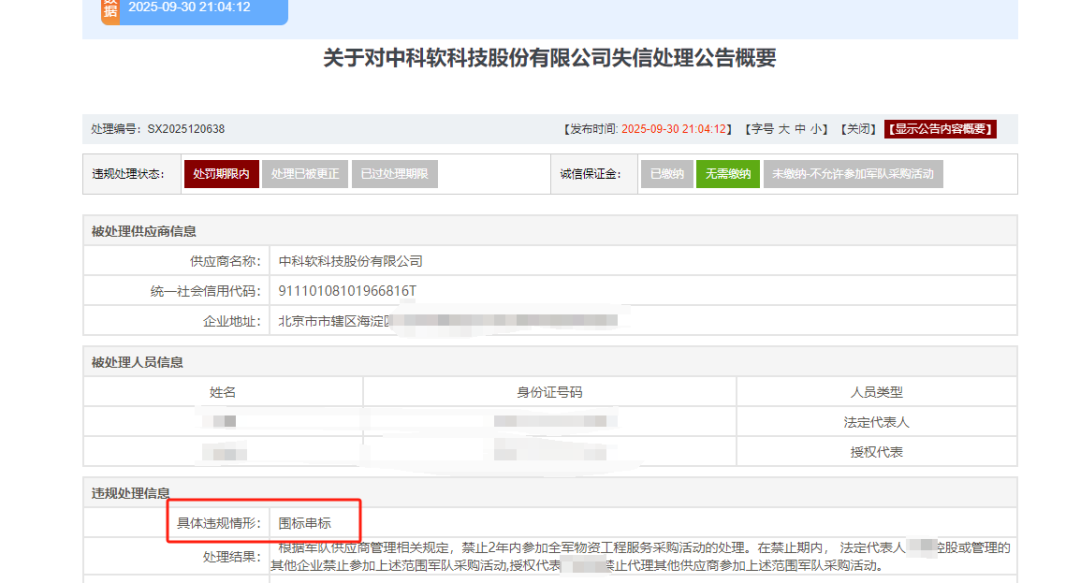
Task: Click the 法定代表人 cell
Action: [876, 422]
